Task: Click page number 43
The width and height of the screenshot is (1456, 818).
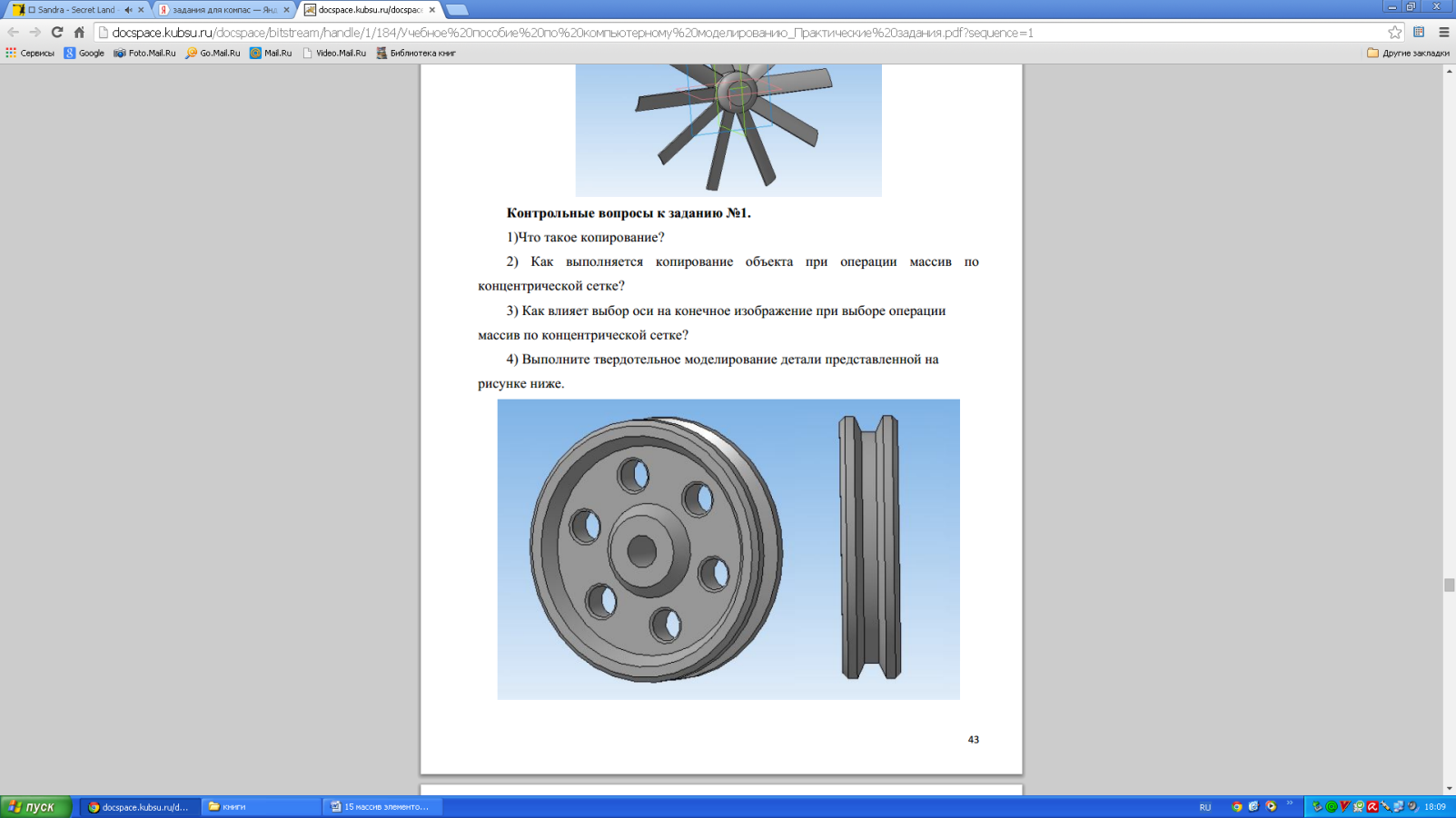Action: [x=973, y=740]
